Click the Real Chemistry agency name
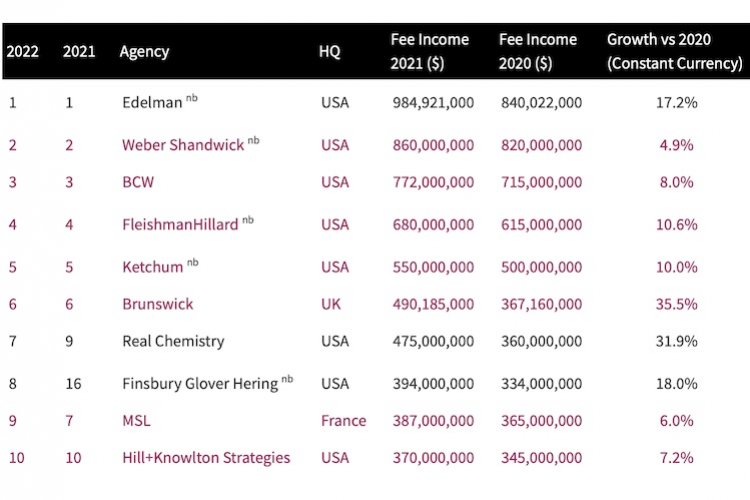The height and width of the screenshot is (500, 750). coord(173,341)
